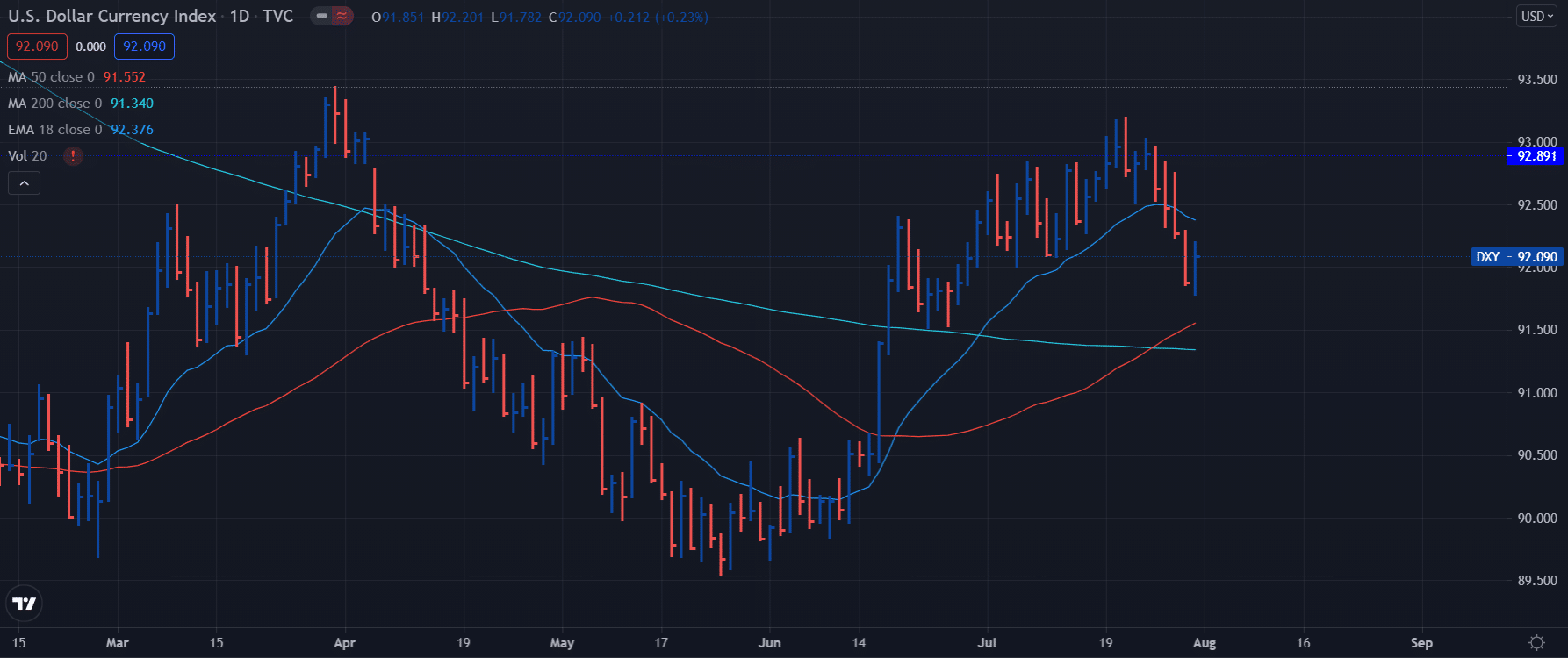Click the 0.000 spread value
Viewport: 1568px width, 658px height.
point(91,46)
